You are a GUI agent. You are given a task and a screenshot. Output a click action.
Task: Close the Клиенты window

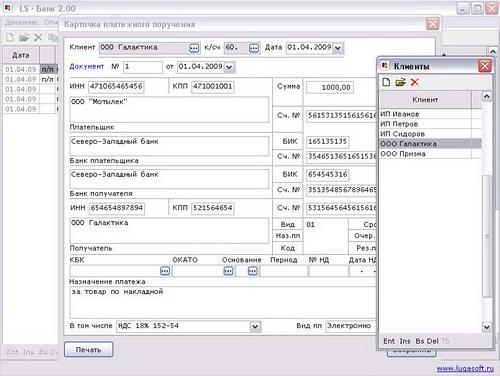[x=485, y=66]
